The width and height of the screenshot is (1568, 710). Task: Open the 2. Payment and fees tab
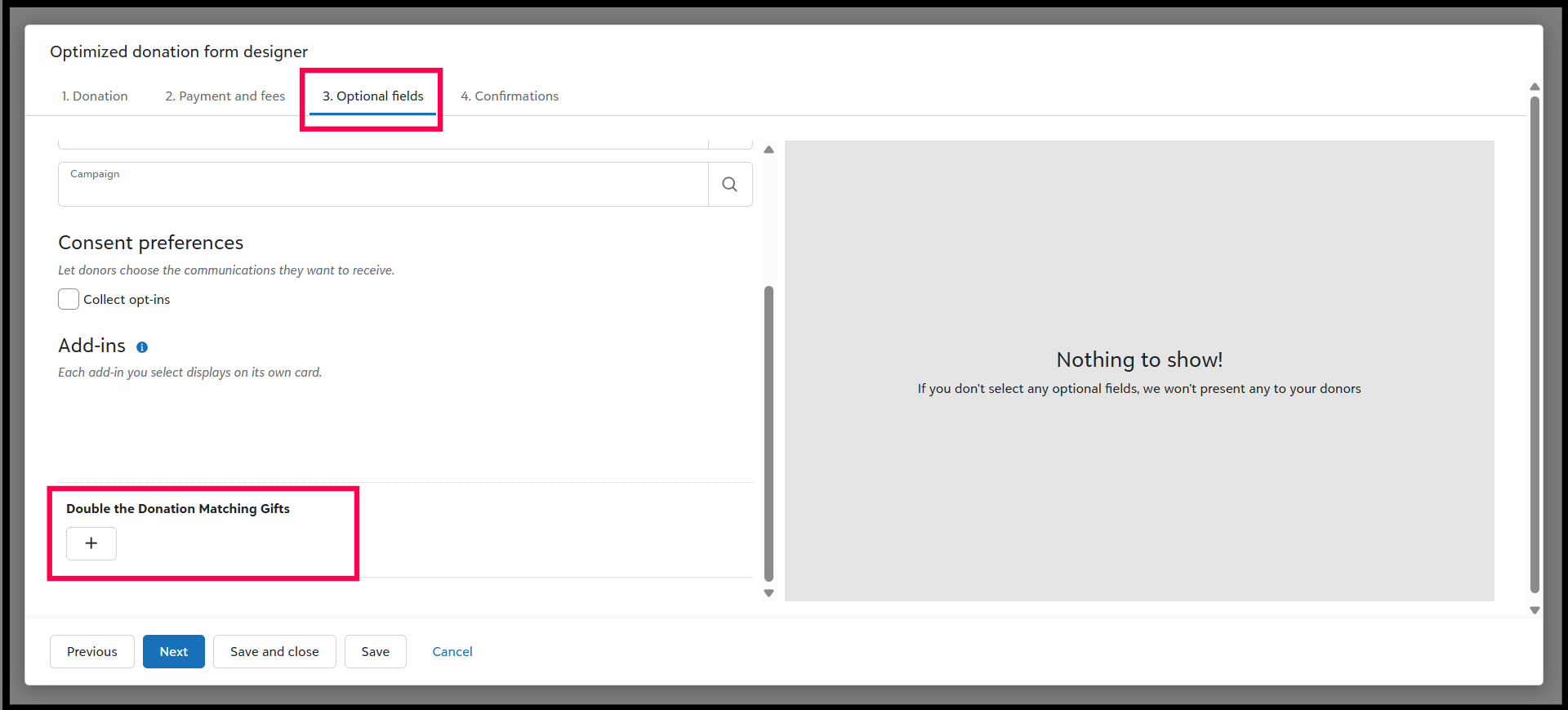(x=225, y=96)
